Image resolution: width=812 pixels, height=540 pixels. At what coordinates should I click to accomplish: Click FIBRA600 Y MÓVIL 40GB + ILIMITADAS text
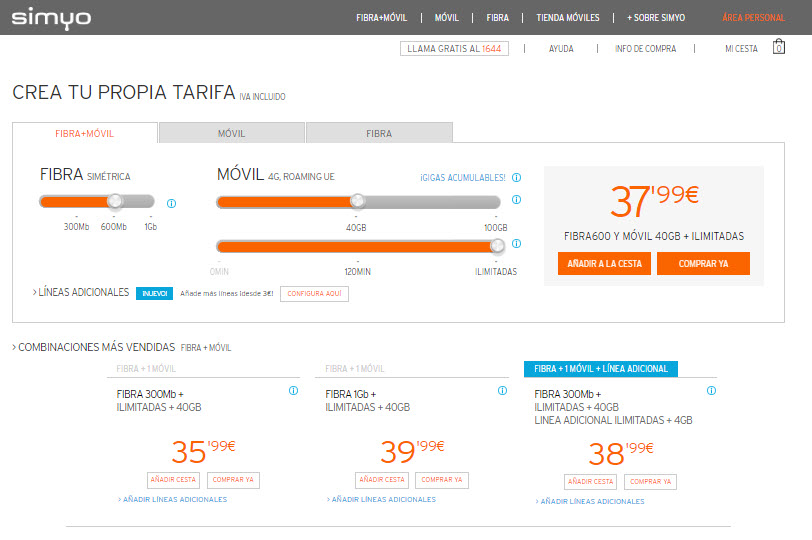click(x=654, y=236)
